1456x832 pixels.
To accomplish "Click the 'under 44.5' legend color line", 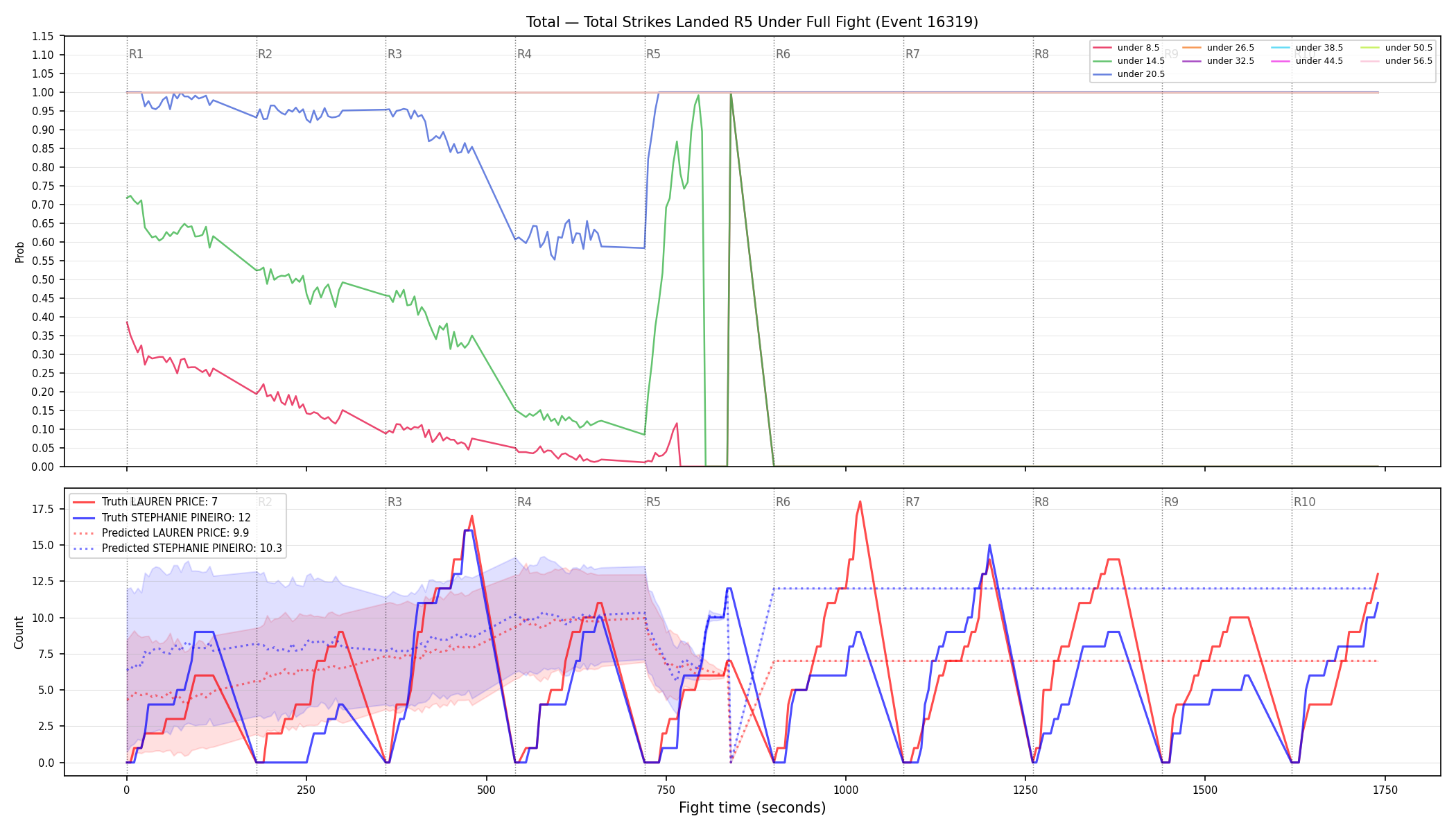I will click(1281, 61).
